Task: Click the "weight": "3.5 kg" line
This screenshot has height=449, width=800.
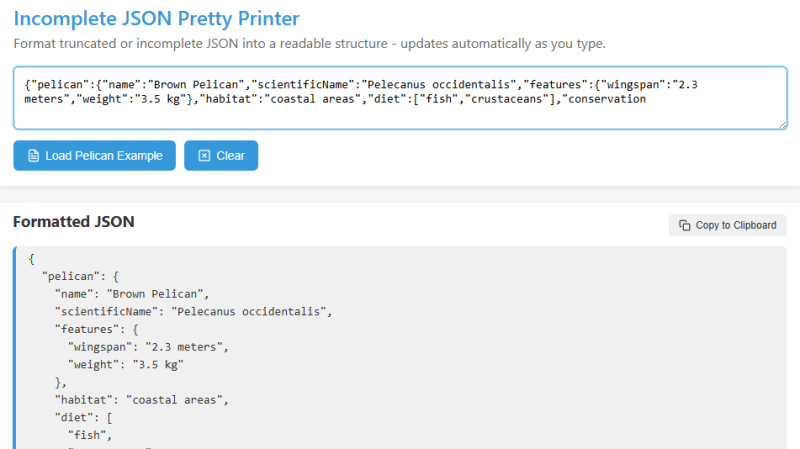Action: coord(125,365)
